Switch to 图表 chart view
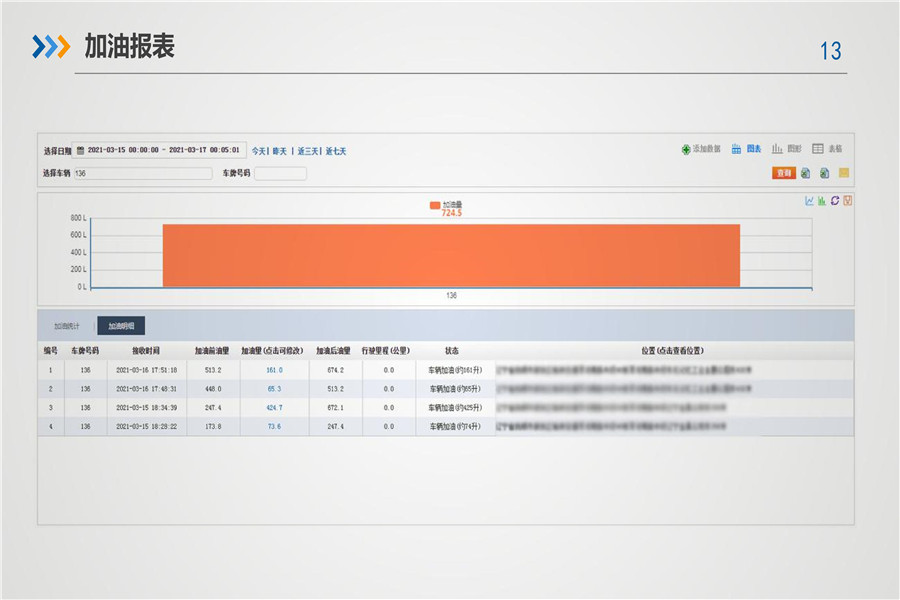The width and height of the screenshot is (900, 600). 746,149
